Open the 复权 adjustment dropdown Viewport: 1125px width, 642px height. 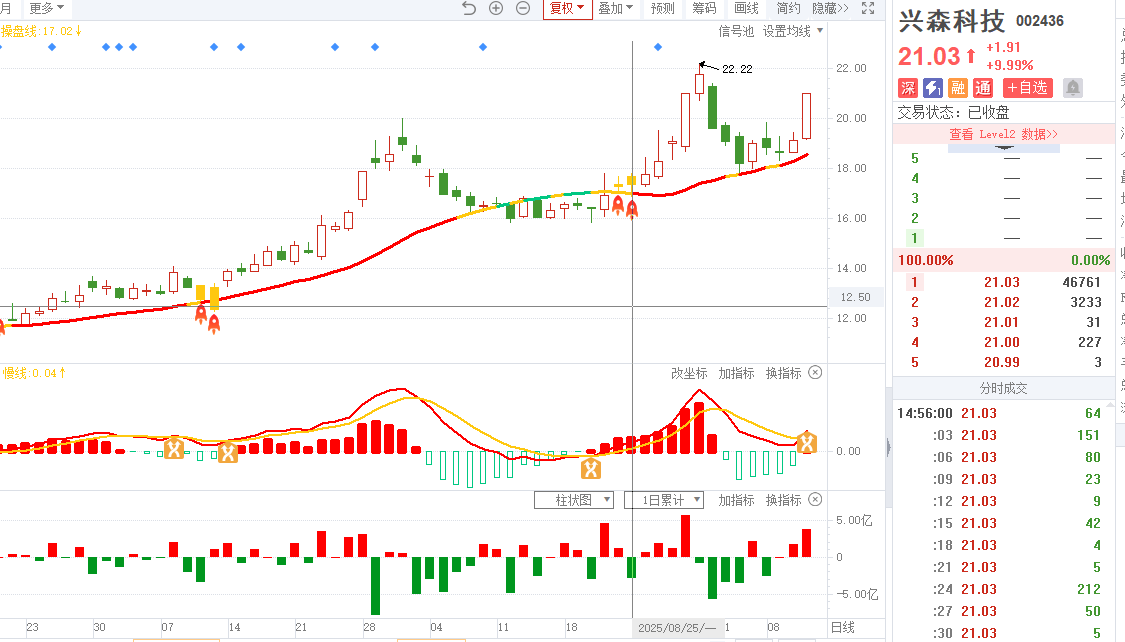pyautogui.click(x=567, y=9)
